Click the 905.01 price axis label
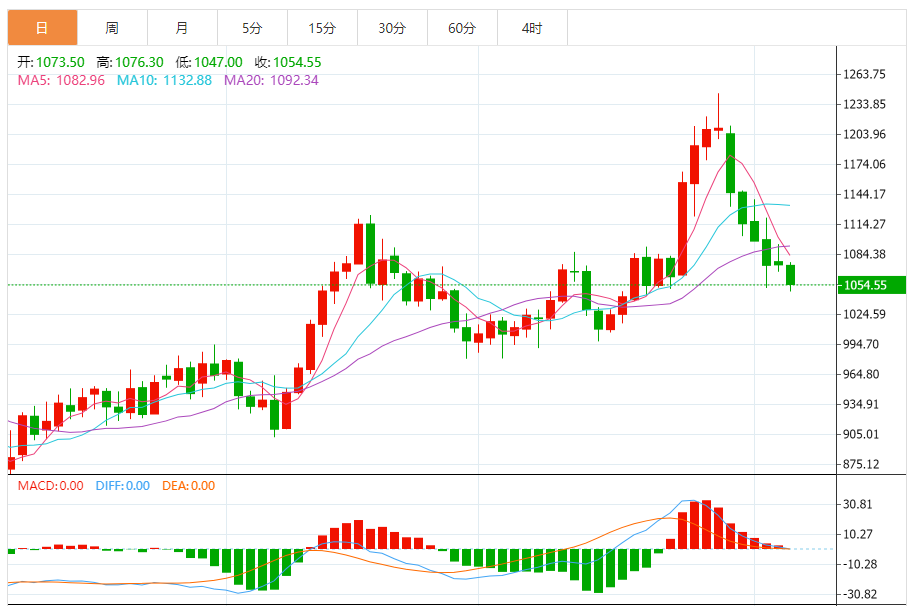 tap(861, 434)
